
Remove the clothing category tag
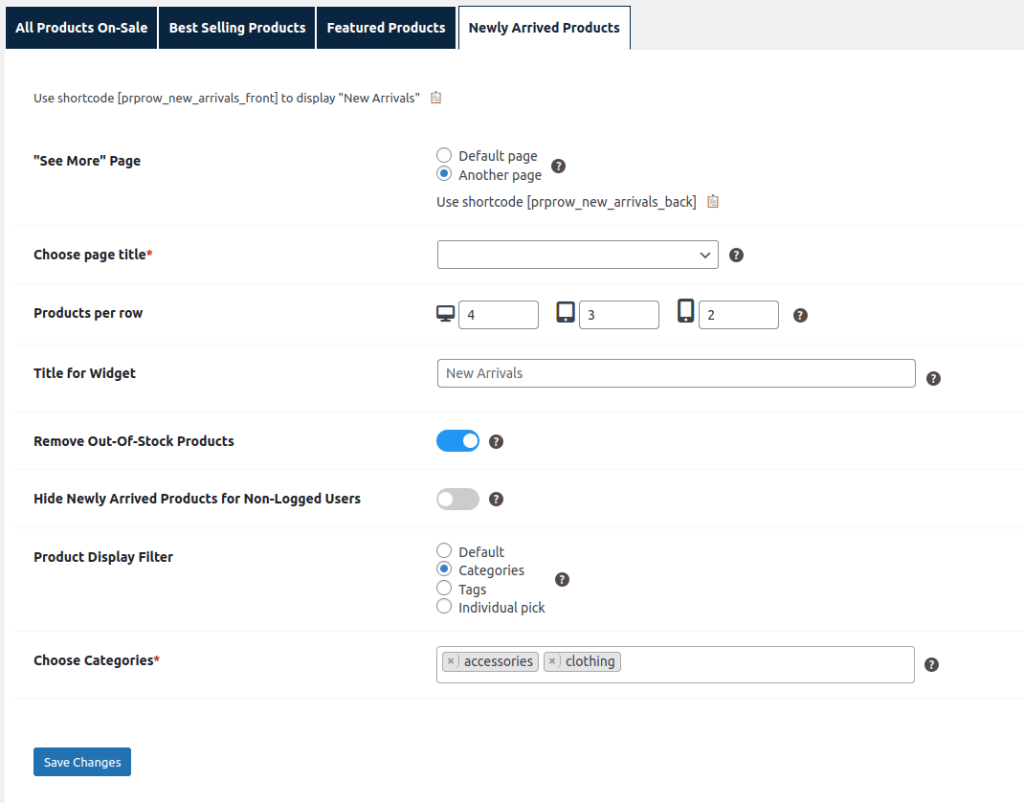click(553, 662)
